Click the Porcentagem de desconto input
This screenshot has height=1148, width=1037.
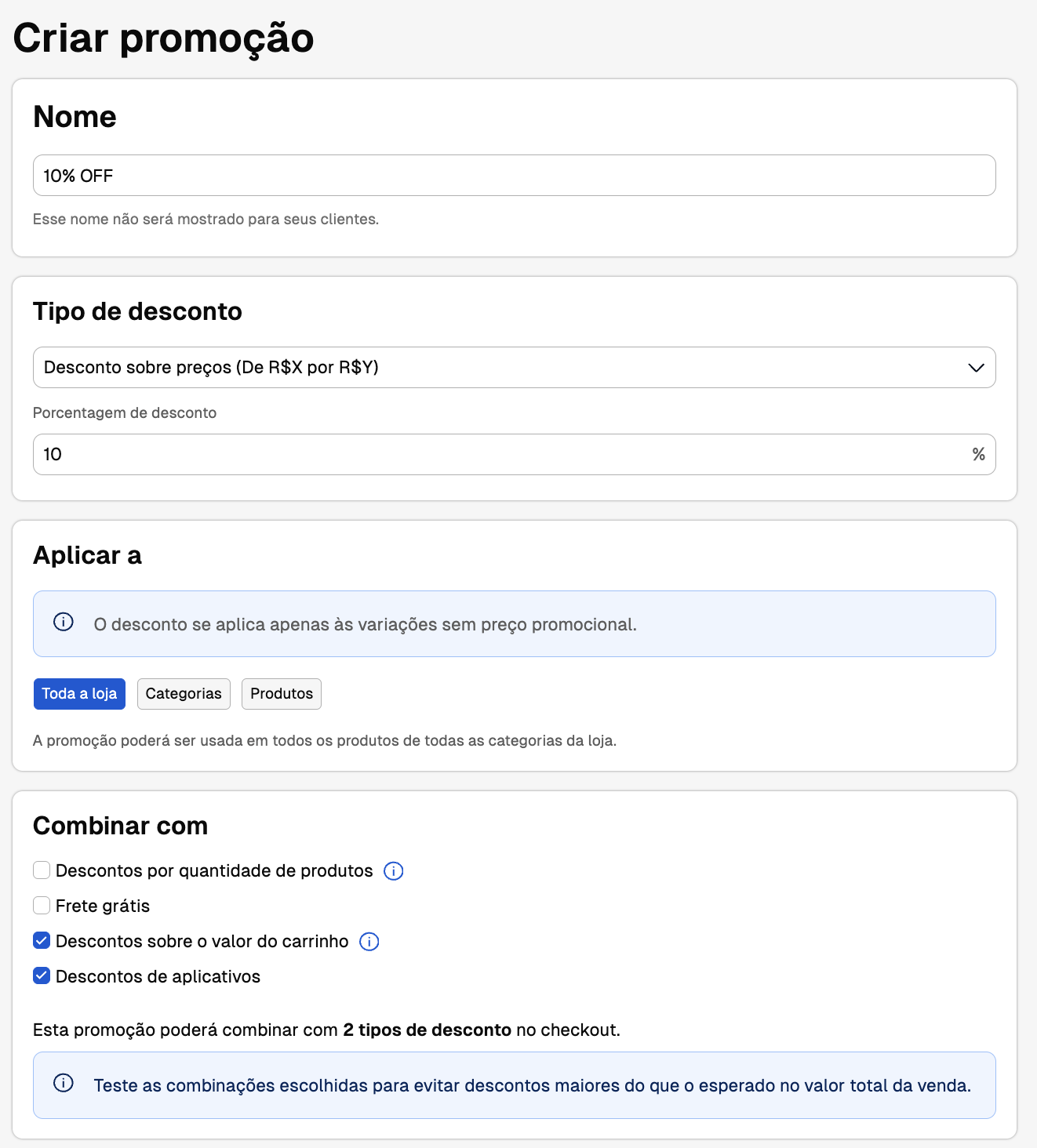point(502,455)
